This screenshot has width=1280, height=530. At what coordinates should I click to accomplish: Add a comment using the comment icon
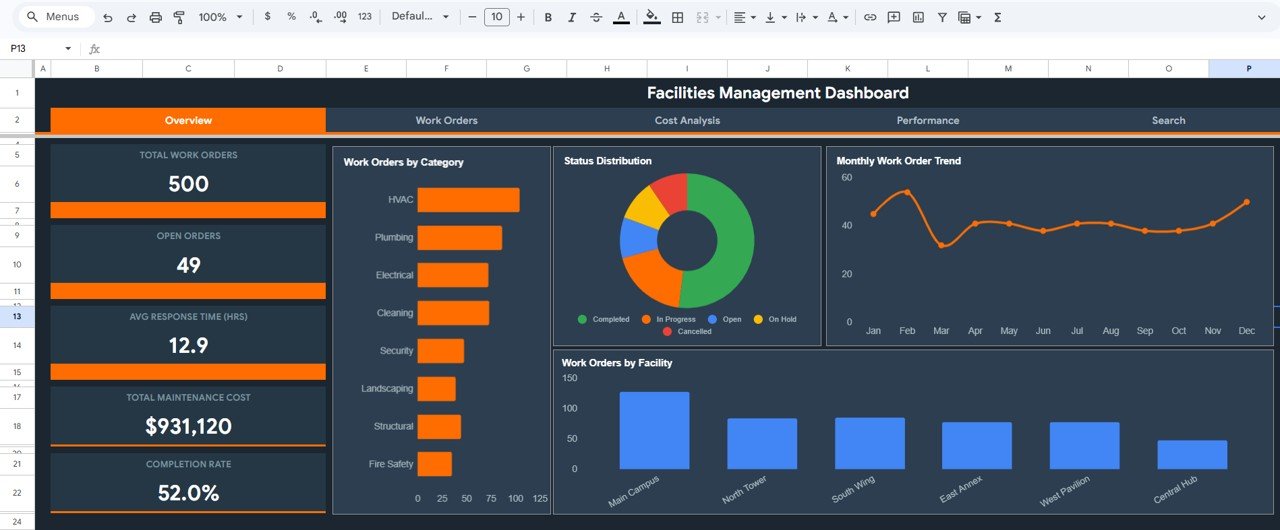[x=894, y=17]
